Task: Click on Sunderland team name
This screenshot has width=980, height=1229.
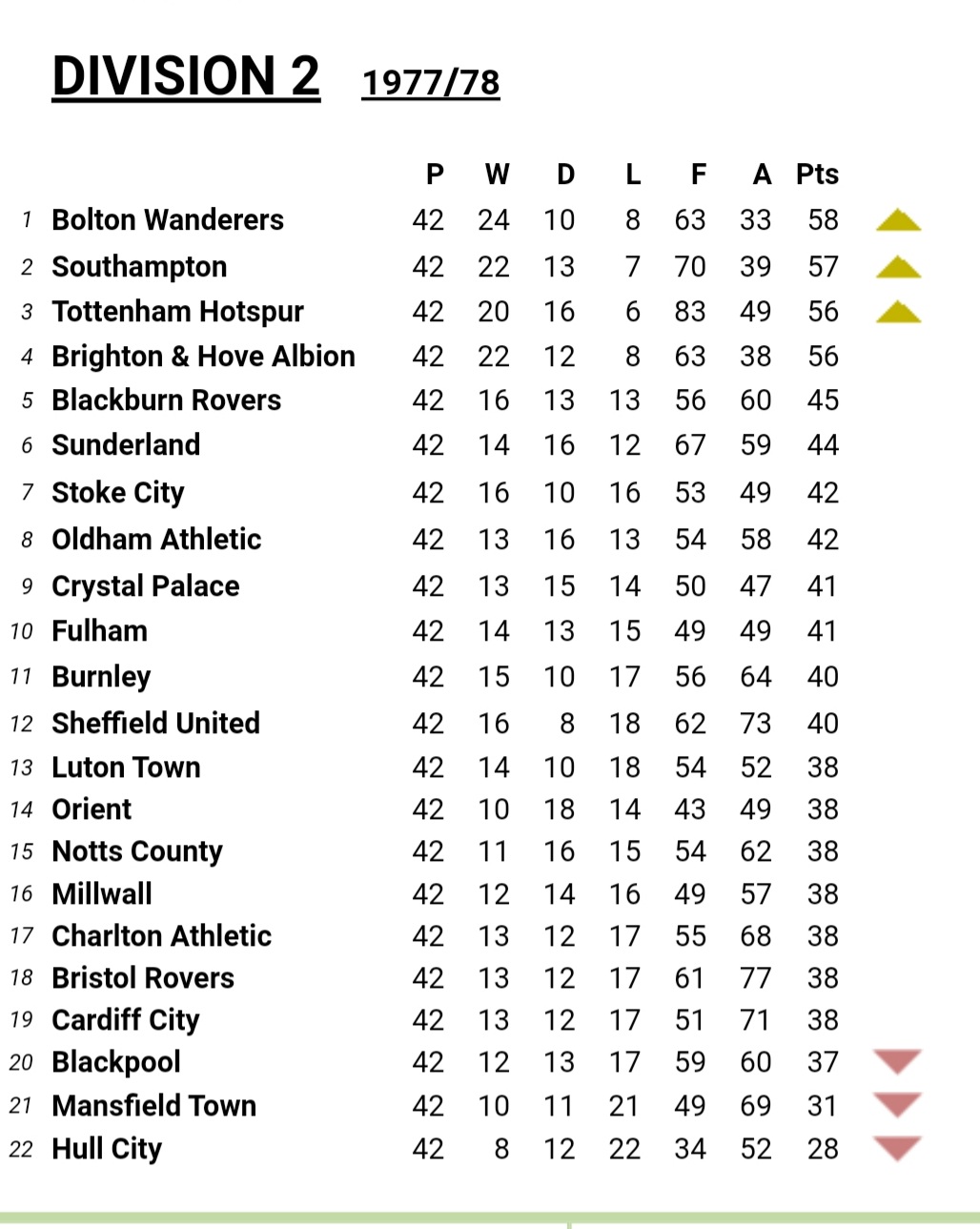Action: click(126, 445)
